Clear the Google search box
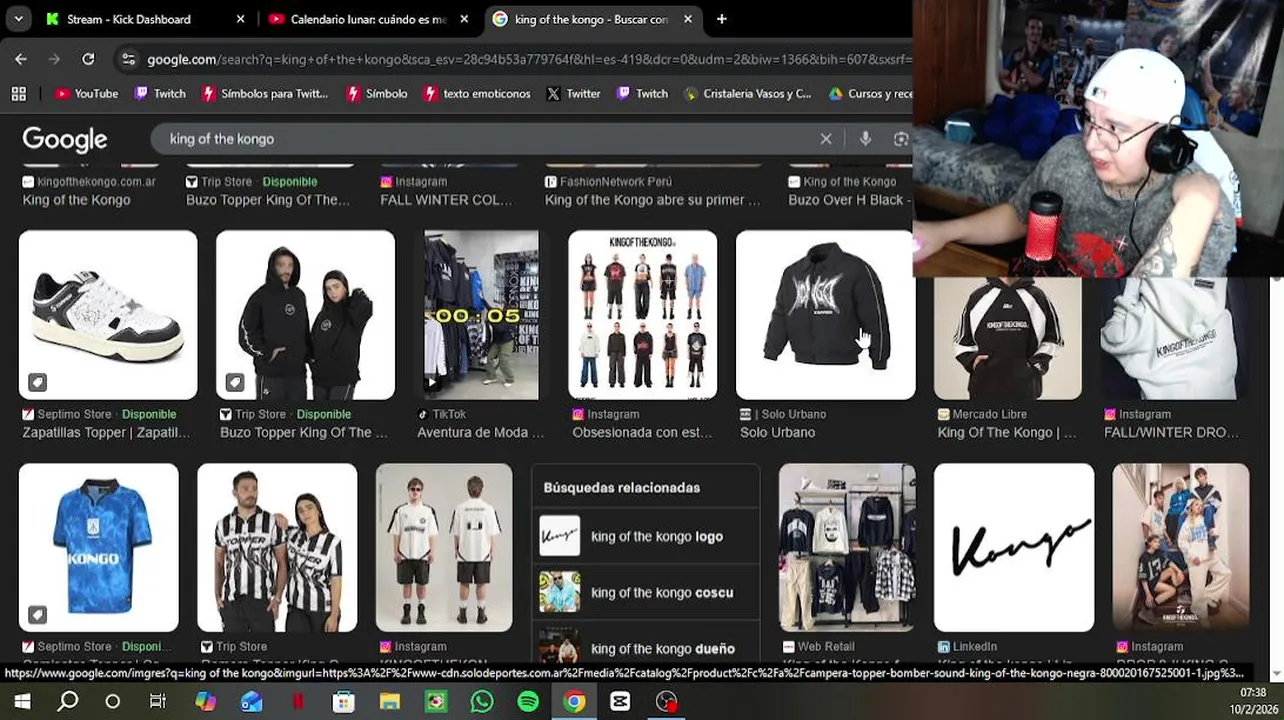Screen dimensions: 1284x720 [826, 139]
